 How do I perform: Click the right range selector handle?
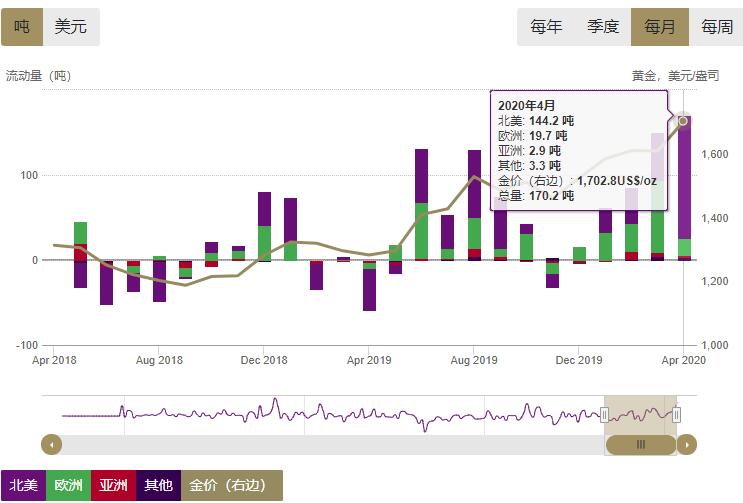click(x=676, y=415)
